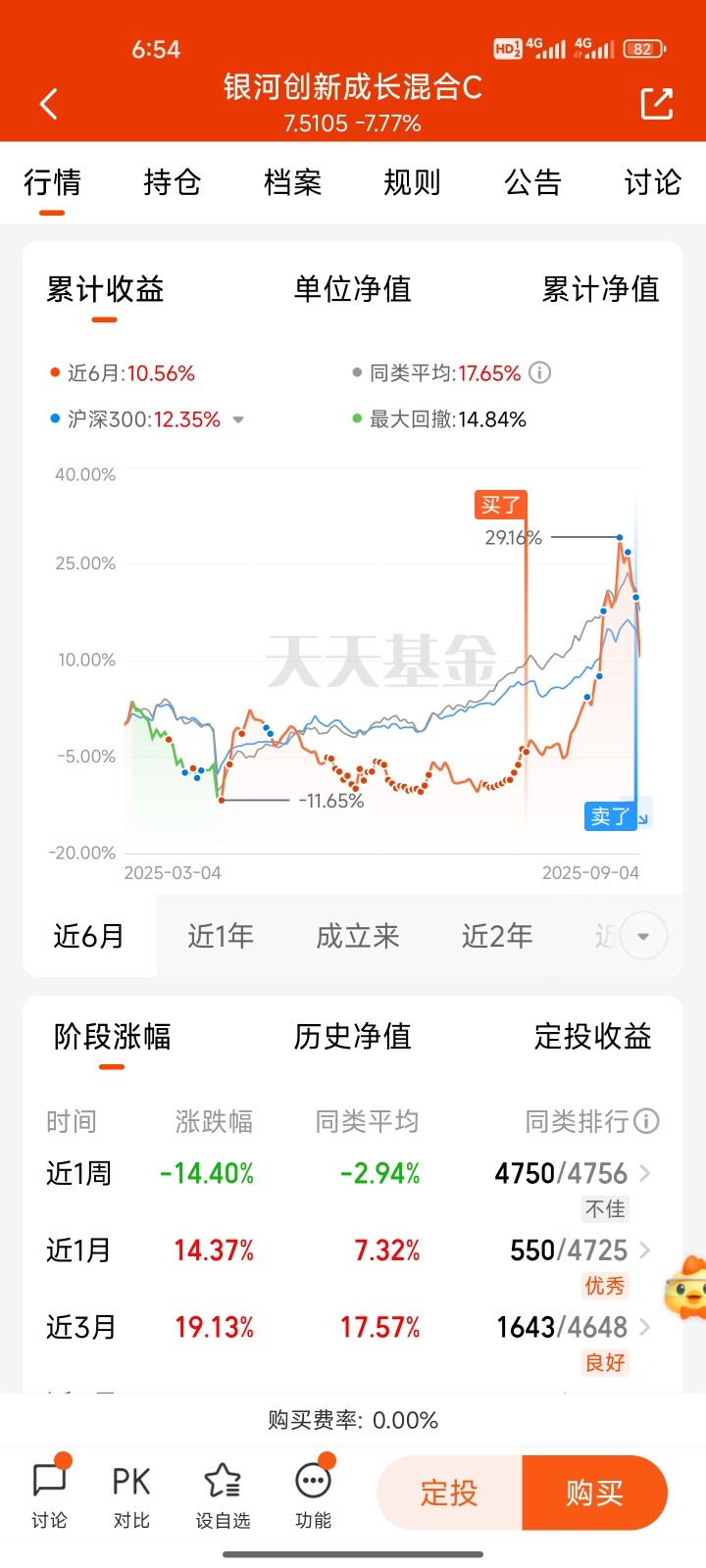Switch to the 持仓 tab
Screen dimensions: 706x1568
[173, 182]
